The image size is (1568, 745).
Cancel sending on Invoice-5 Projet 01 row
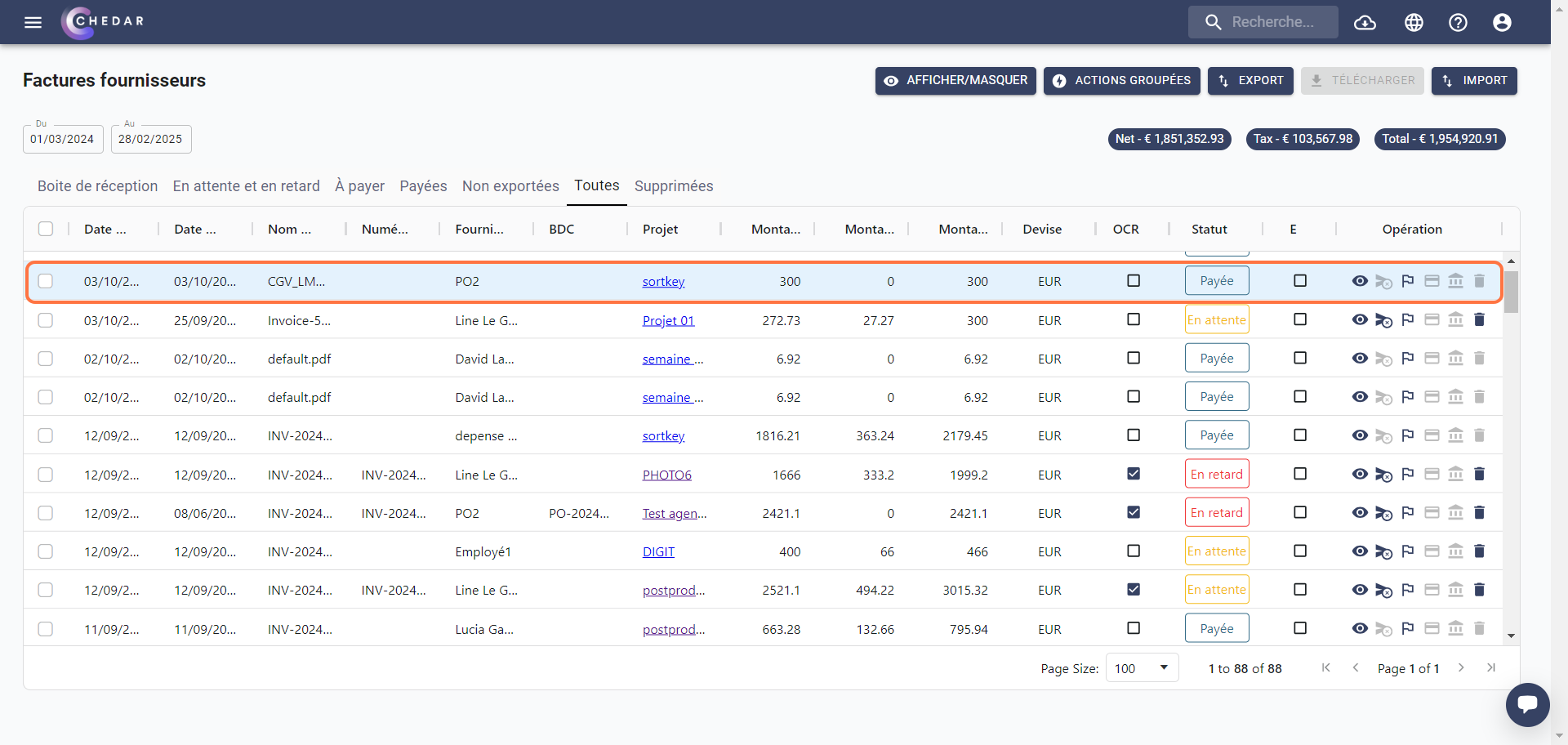pyautogui.click(x=1383, y=320)
